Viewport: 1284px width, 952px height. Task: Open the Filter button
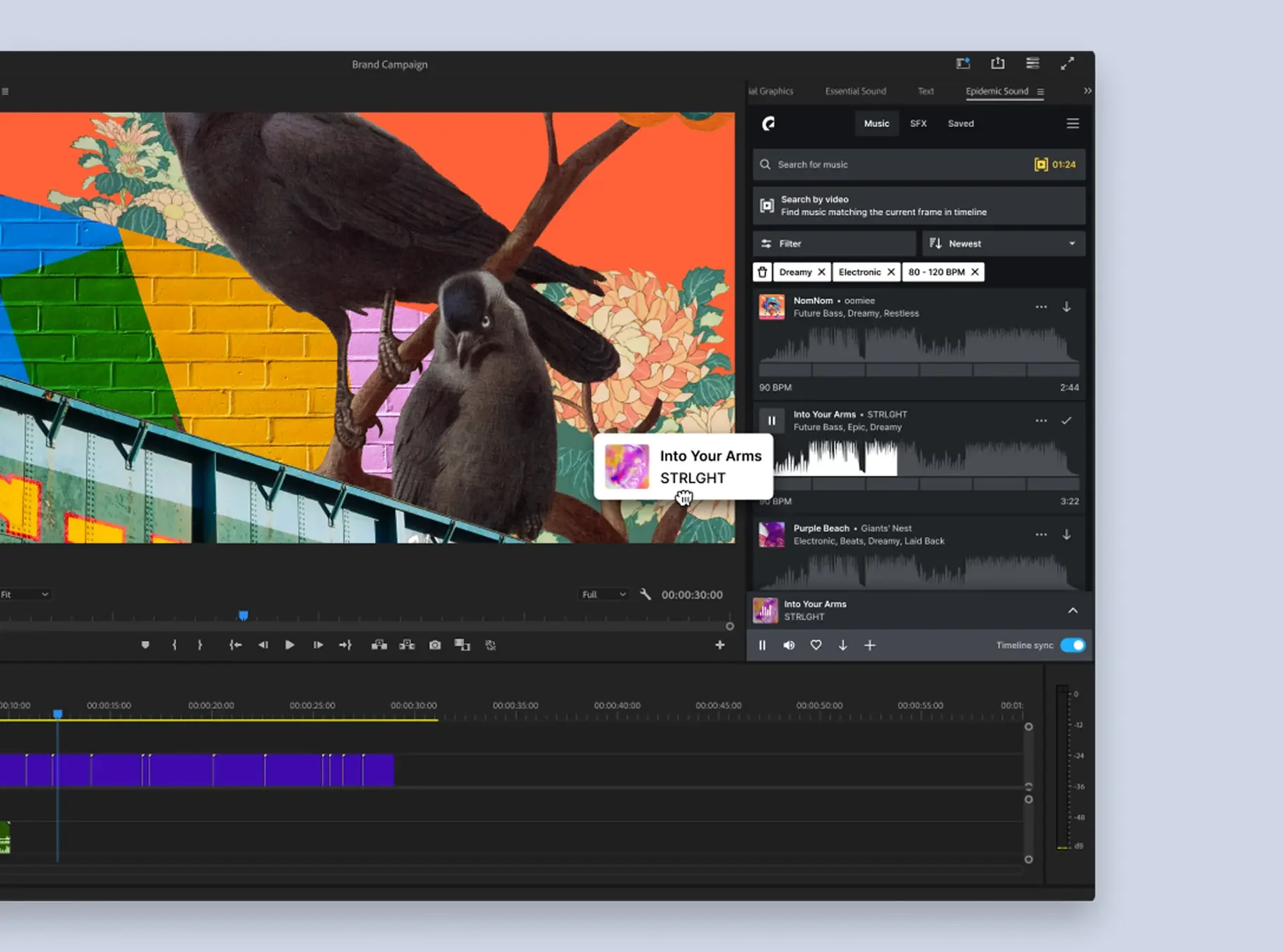pos(834,244)
